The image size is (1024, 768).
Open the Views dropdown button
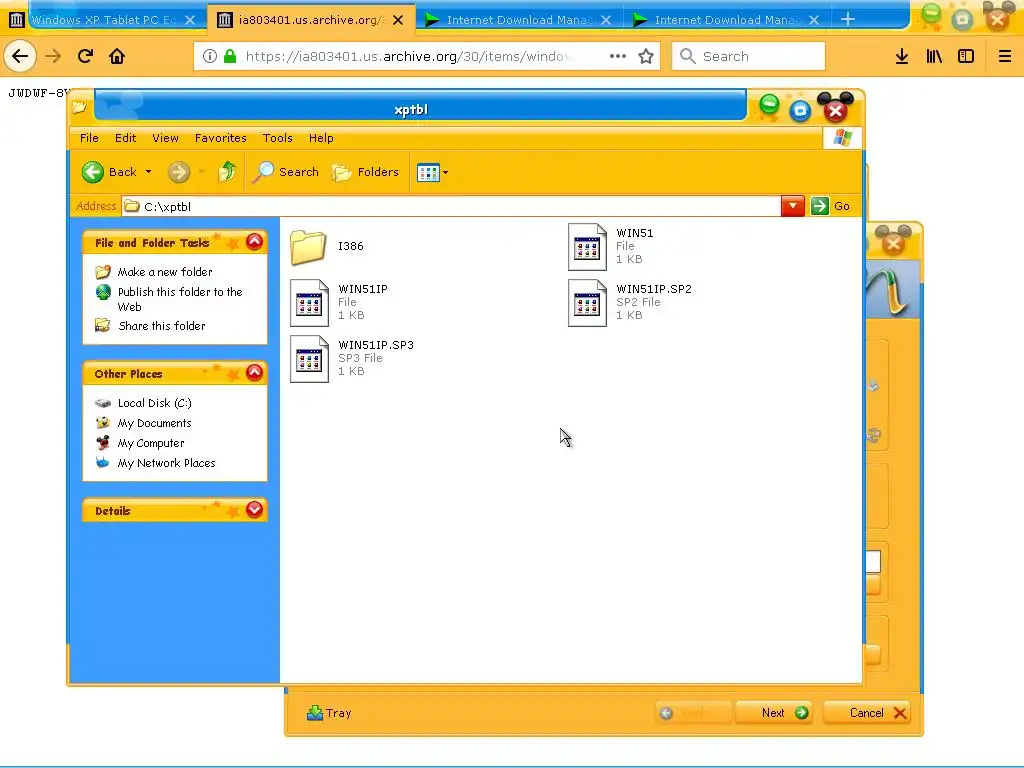tap(432, 172)
